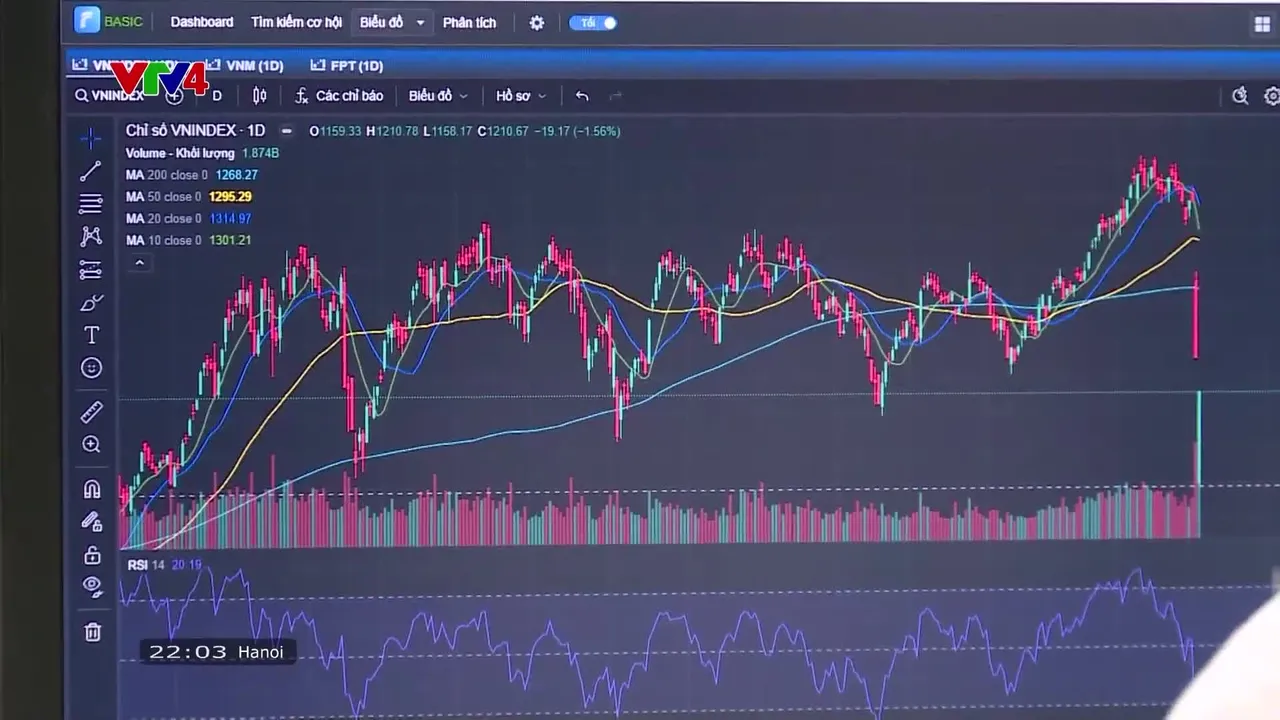Select the MA 20 close 0 indicator legend
Image resolution: width=1280 pixels, height=720 pixels.
coord(163,219)
